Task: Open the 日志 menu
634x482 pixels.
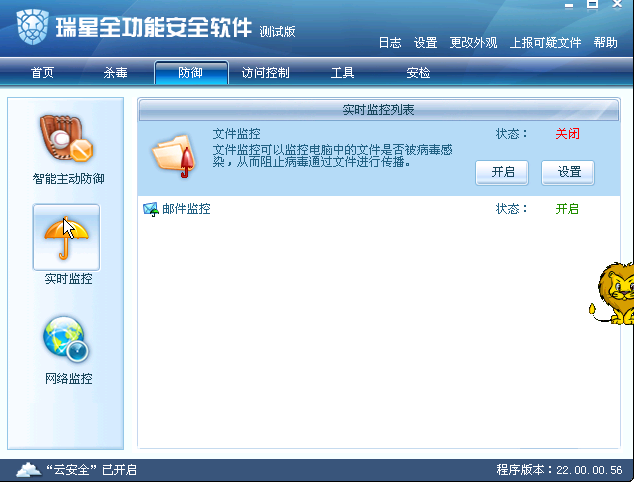Action: (x=390, y=42)
